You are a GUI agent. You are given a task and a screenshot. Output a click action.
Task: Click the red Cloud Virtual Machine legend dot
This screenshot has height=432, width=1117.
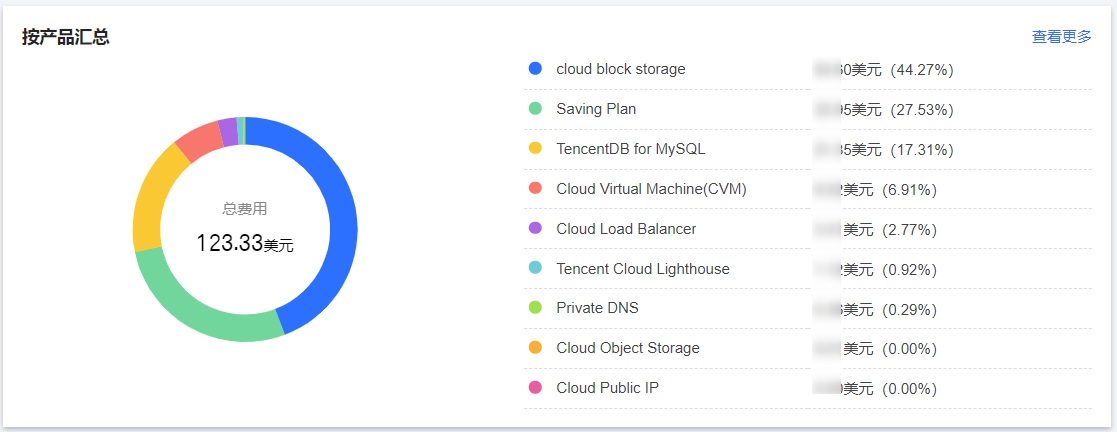(535, 188)
